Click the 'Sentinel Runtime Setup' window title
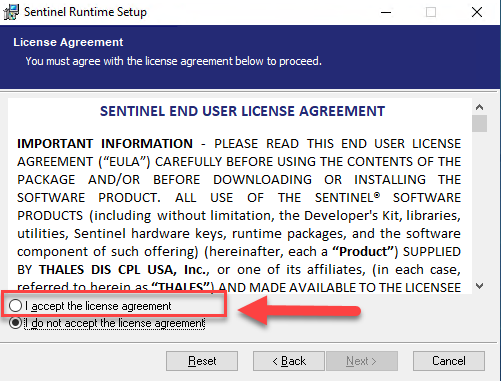 pos(85,12)
